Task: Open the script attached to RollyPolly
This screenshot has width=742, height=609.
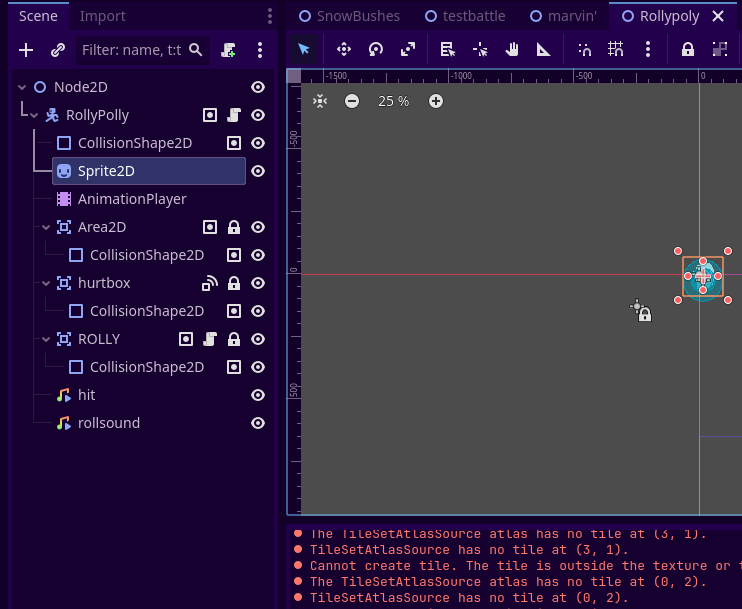Action: pos(233,115)
